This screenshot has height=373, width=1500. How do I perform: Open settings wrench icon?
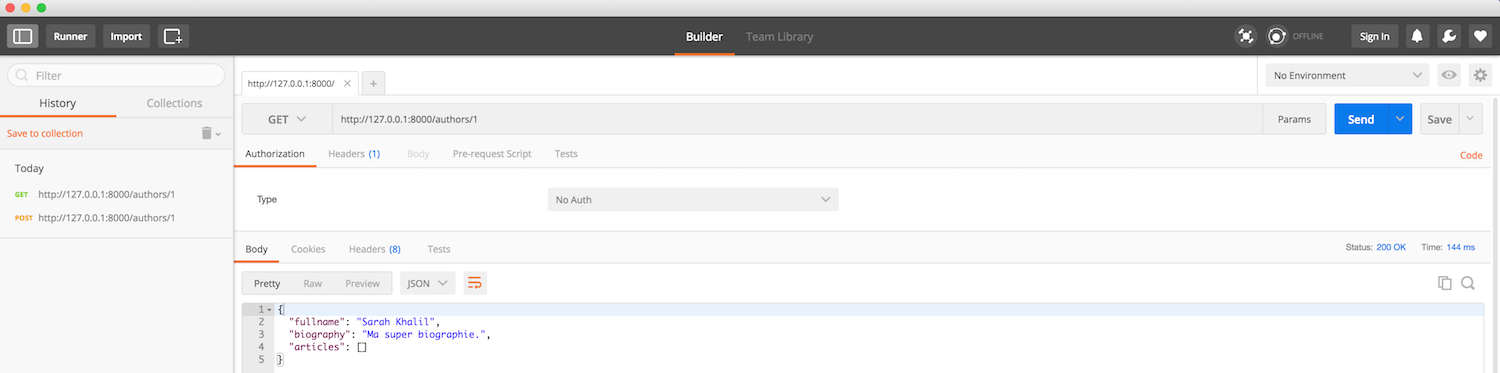[x=1448, y=36]
